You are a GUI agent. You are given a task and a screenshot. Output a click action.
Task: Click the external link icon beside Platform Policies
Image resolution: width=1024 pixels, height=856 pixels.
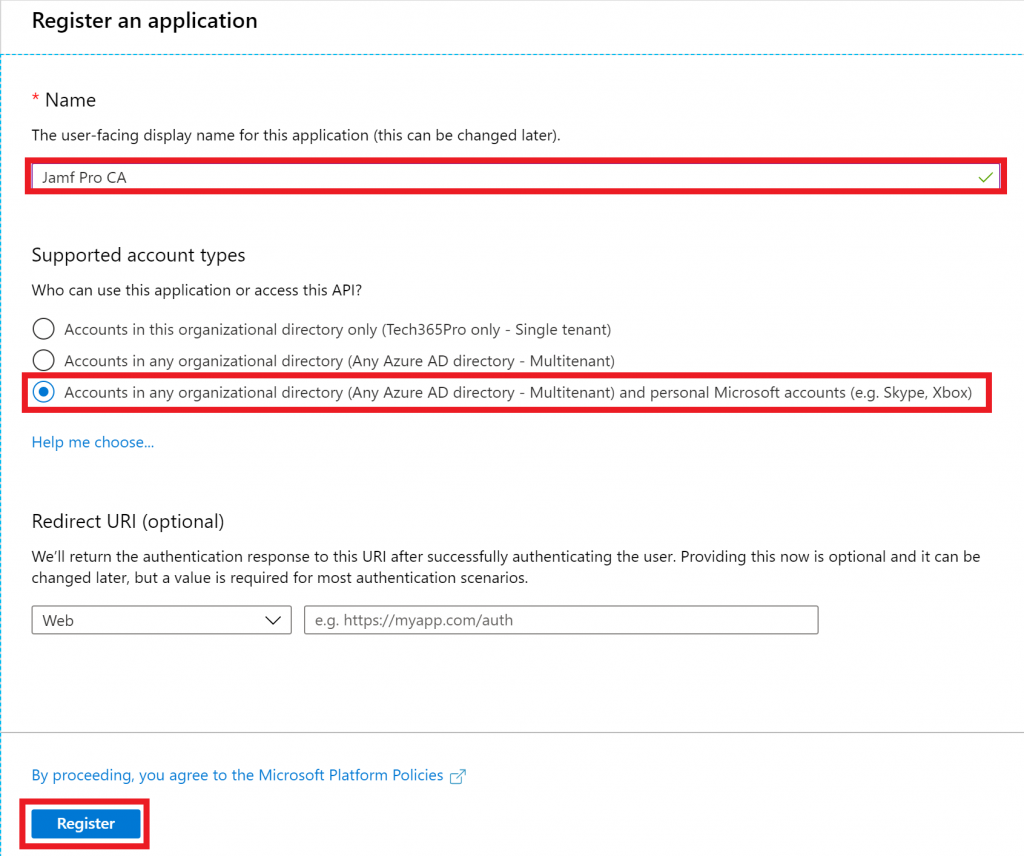[458, 776]
